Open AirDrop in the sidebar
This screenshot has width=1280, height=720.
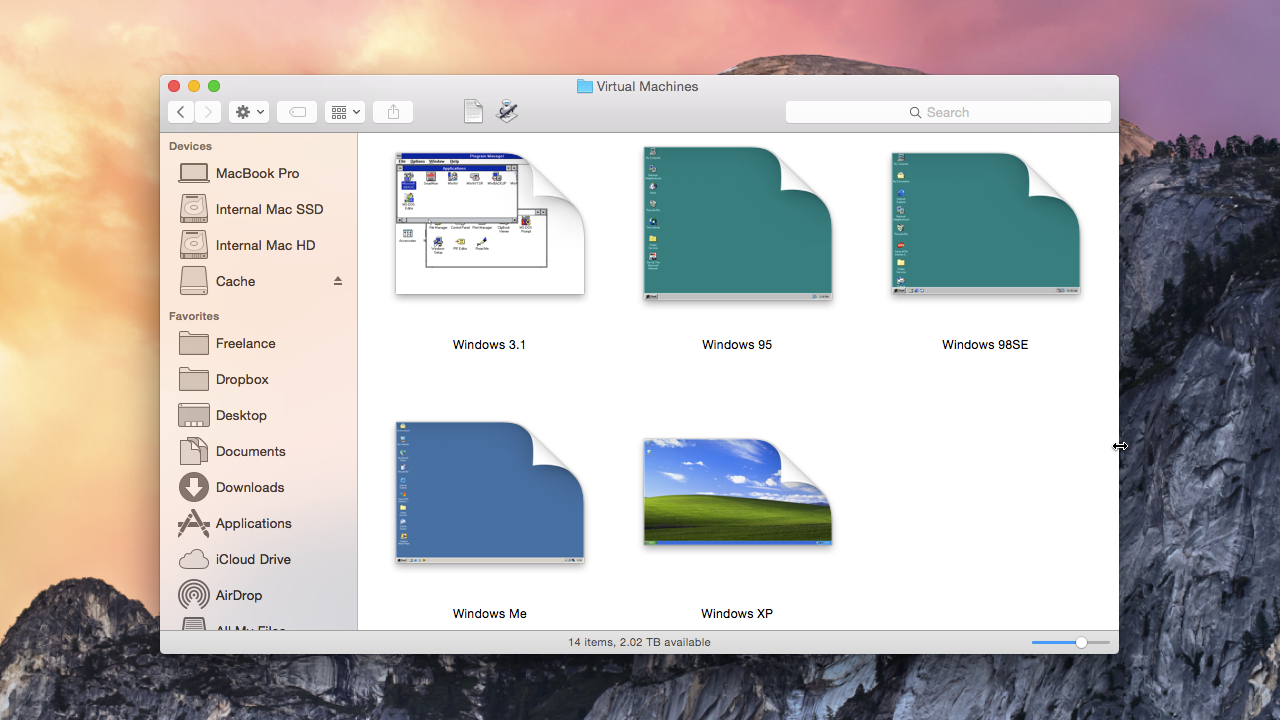click(x=258, y=595)
